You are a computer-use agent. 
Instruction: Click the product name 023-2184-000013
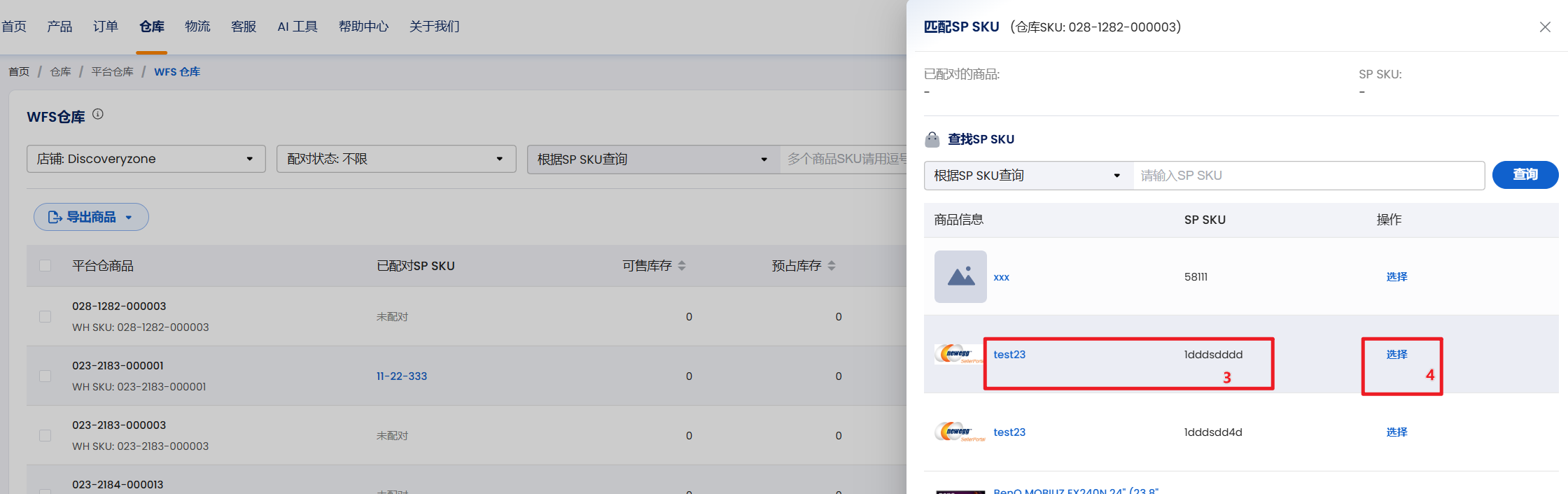coord(118,485)
